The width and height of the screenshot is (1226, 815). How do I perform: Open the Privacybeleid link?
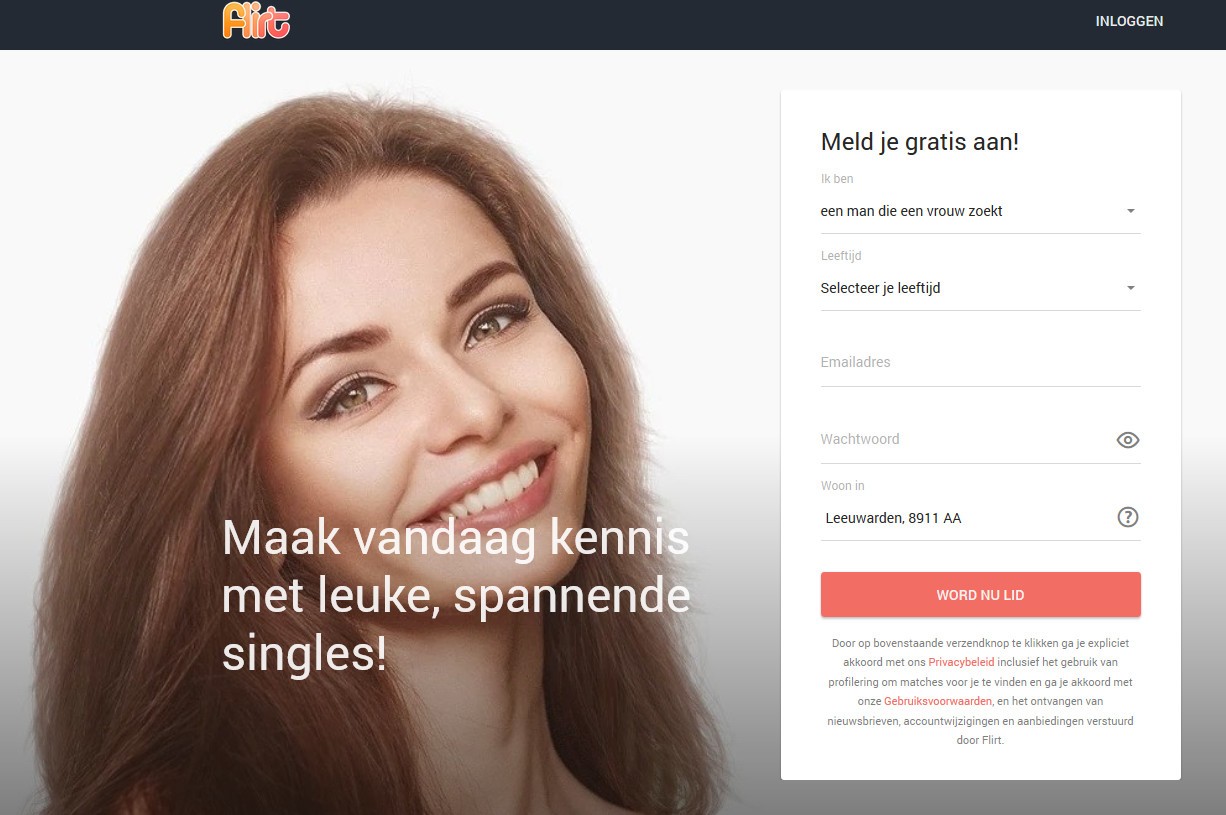tap(961, 663)
